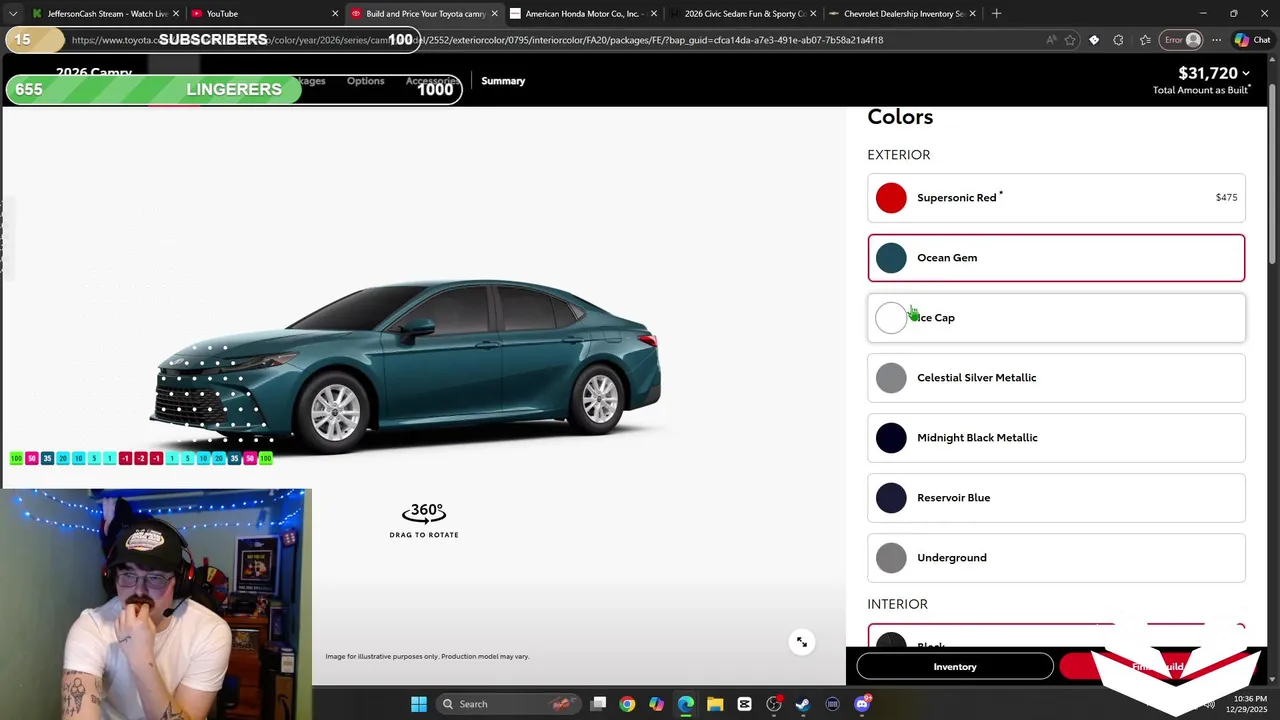Viewport: 1280px width, 720px height.
Task: Choose the Midnight Black Metallic swatch
Action: point(891,438)
